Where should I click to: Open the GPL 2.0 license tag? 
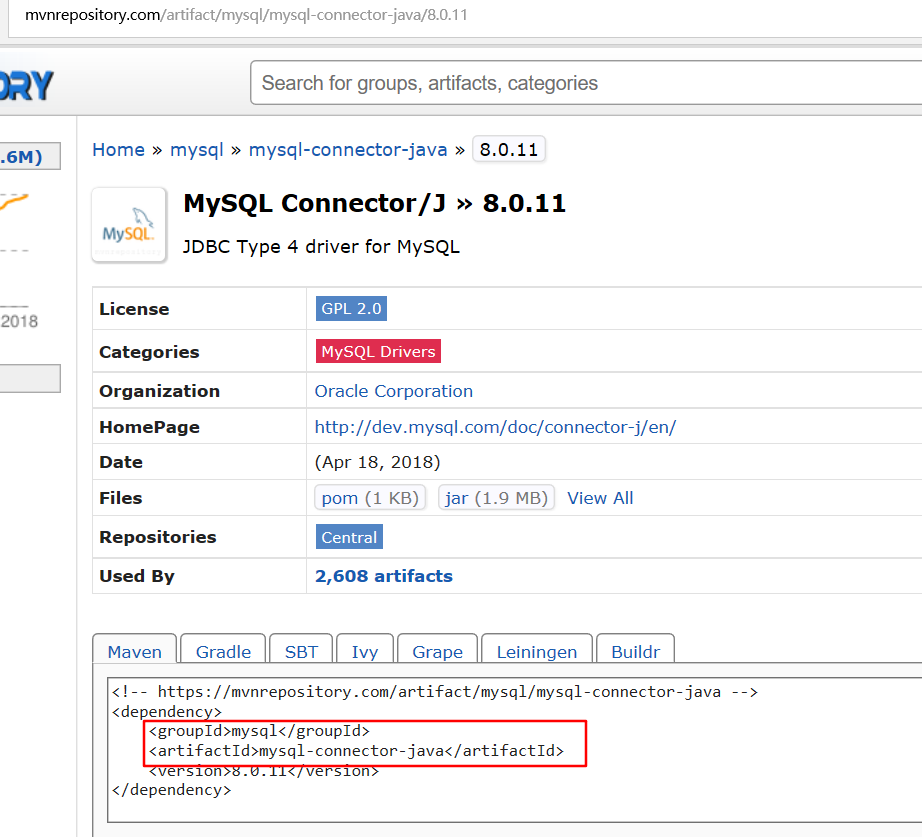tap(351, 308)
